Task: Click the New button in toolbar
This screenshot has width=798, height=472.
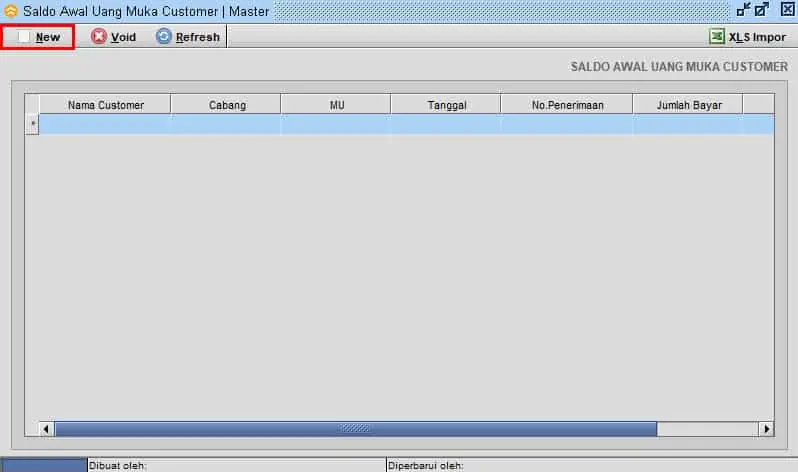Action: pos(38,37)
